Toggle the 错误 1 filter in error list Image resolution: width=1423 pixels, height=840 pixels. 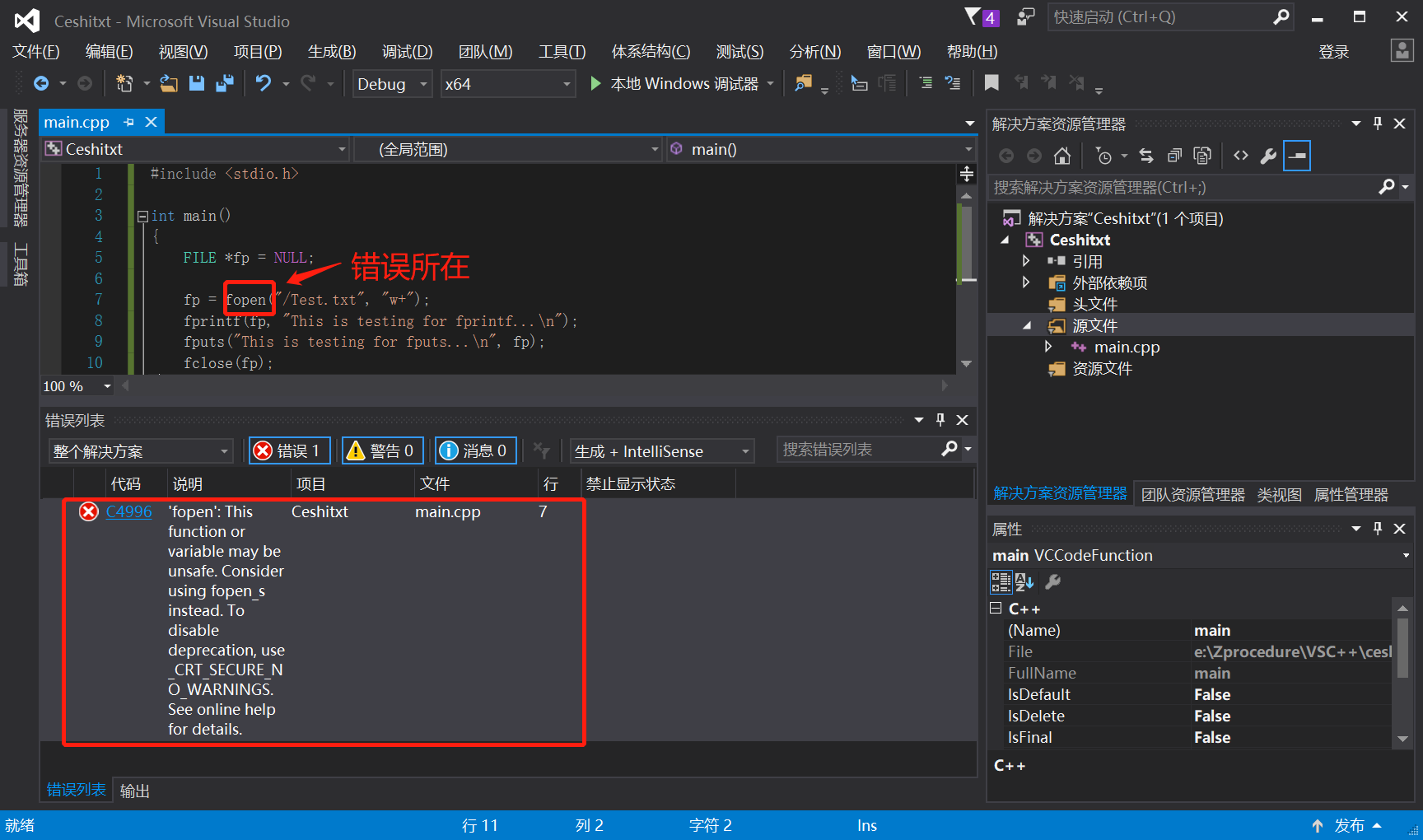coord(289,450)
